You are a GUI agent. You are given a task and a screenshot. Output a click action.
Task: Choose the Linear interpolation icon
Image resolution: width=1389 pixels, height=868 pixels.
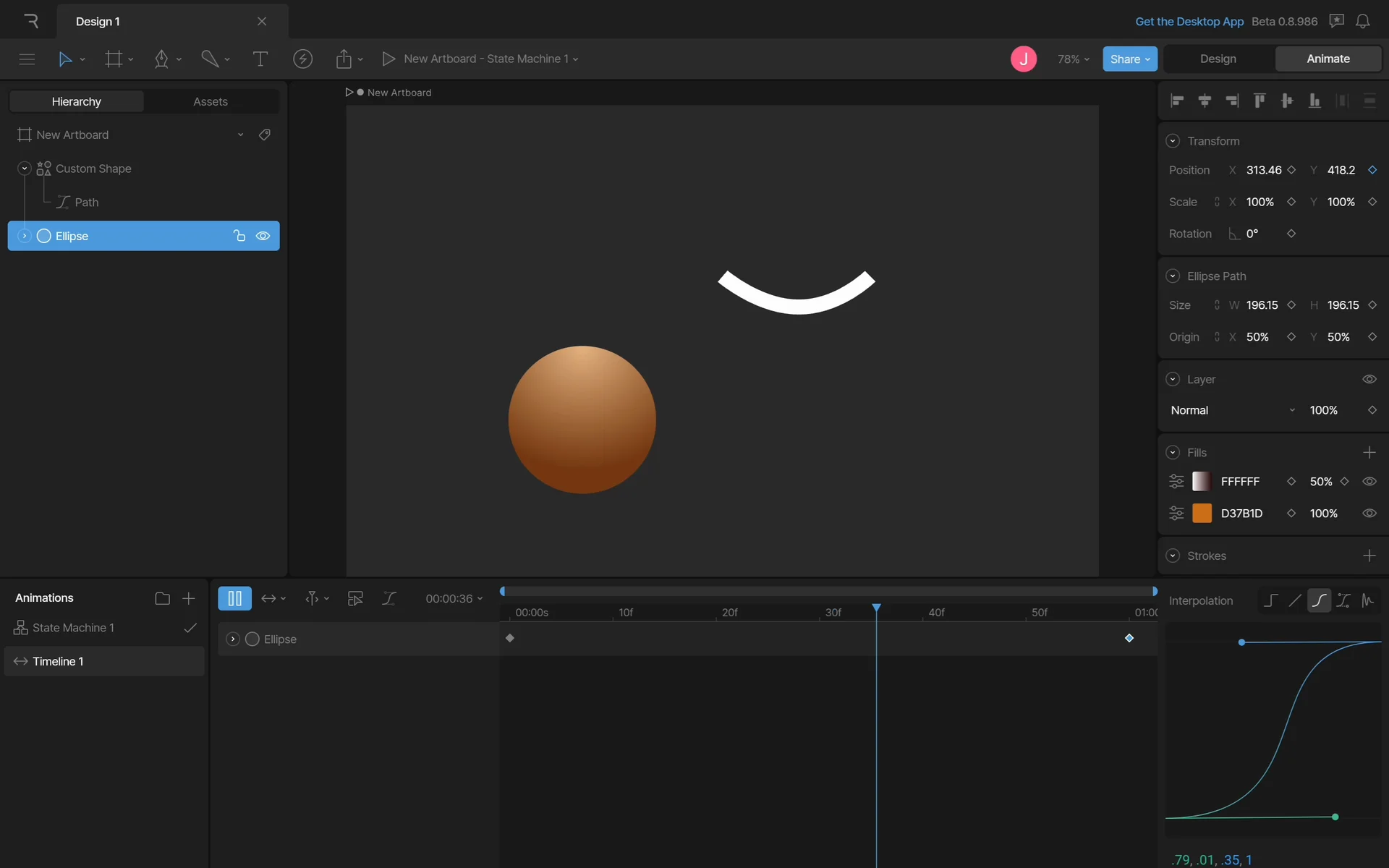[x=1295, y=600]
